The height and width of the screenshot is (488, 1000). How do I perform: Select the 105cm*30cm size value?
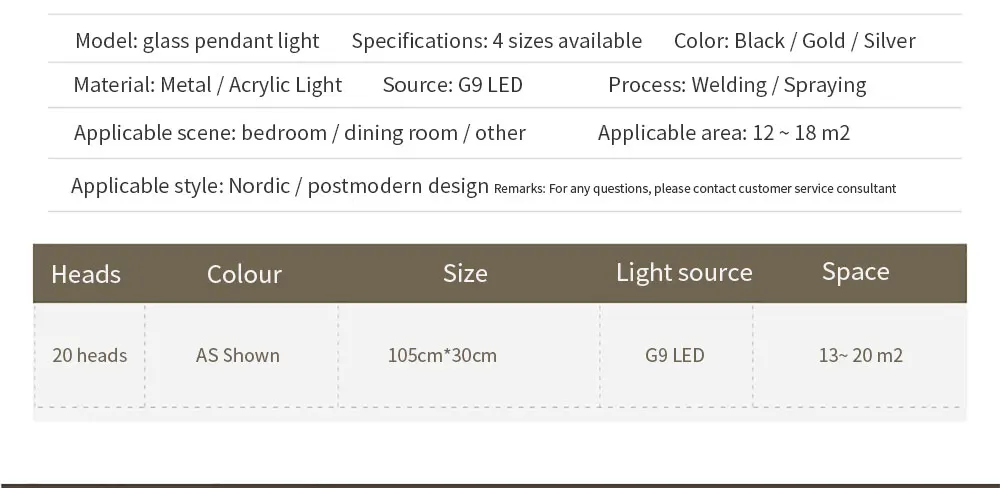pos(443,355)
